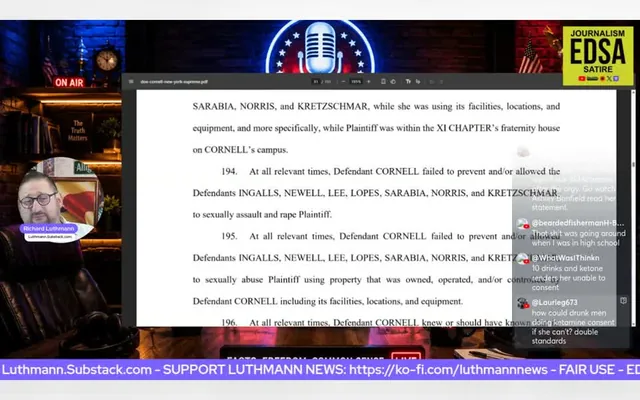The width and height of the screenshot is (640, 400).
Task: Click the YouTube icon on EDSA badge
Action: 582,78
